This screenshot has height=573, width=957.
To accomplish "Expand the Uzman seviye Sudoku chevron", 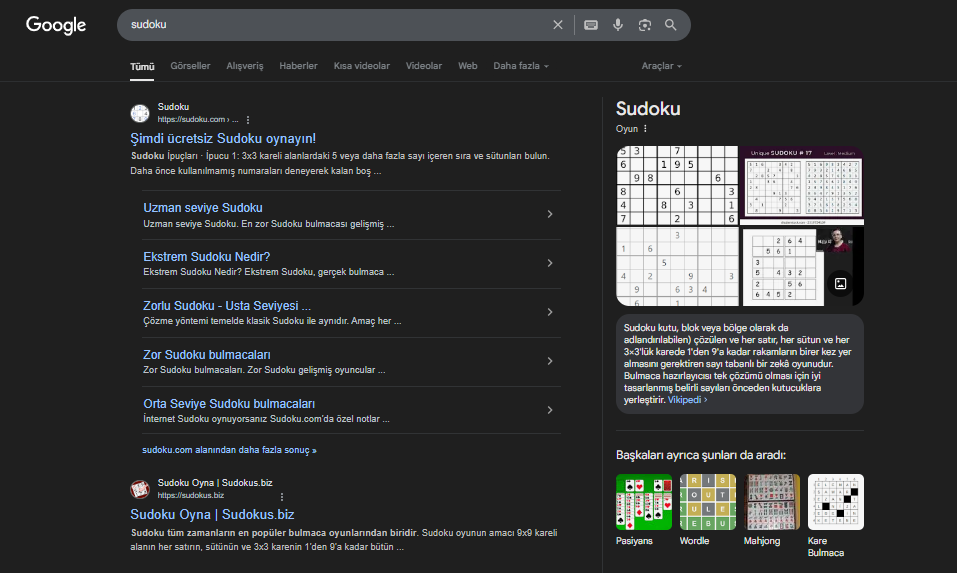I will (x=550, y=214).
